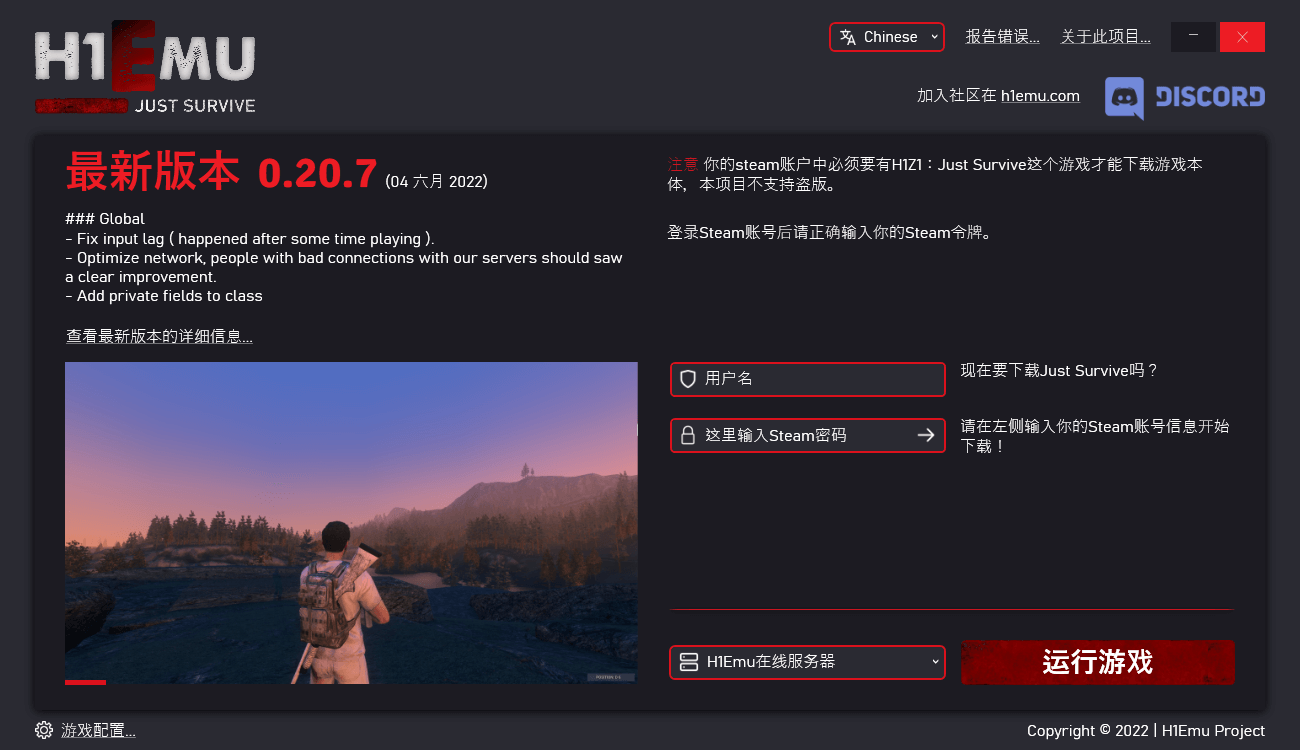This screenshot has width=1300, height=750.
Task: Open the 关于此项目 menu item
Action: pyautogui.click(x=1106, y=37)
